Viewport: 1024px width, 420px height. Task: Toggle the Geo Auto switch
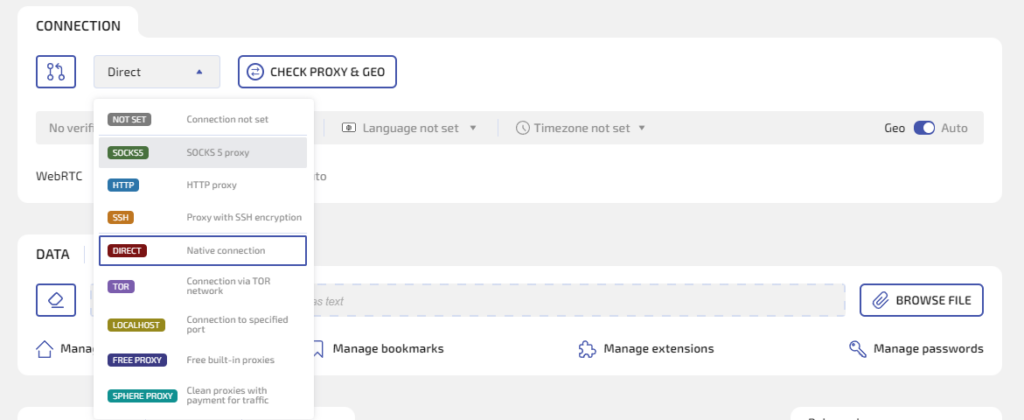click(923, 128)
